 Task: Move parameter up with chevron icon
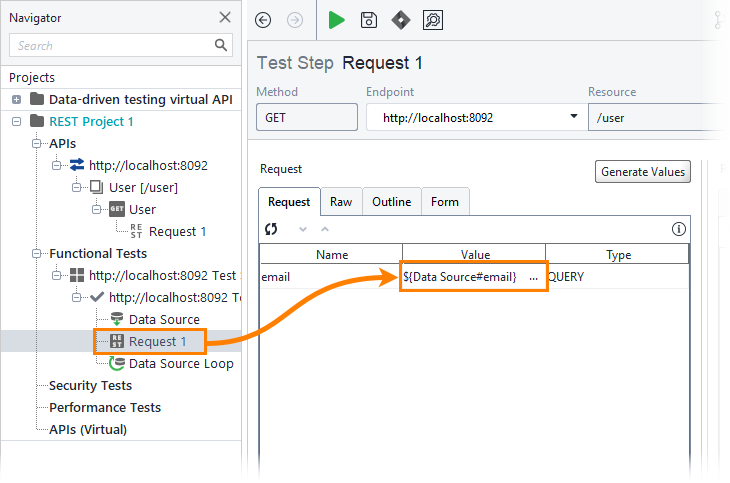coord(325,229)
